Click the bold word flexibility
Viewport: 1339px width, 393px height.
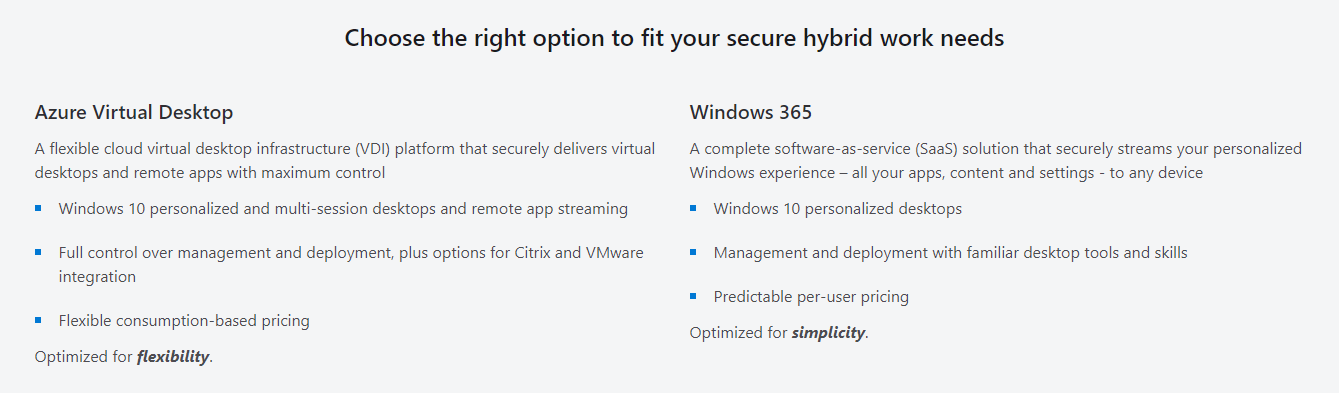point(173,357)
